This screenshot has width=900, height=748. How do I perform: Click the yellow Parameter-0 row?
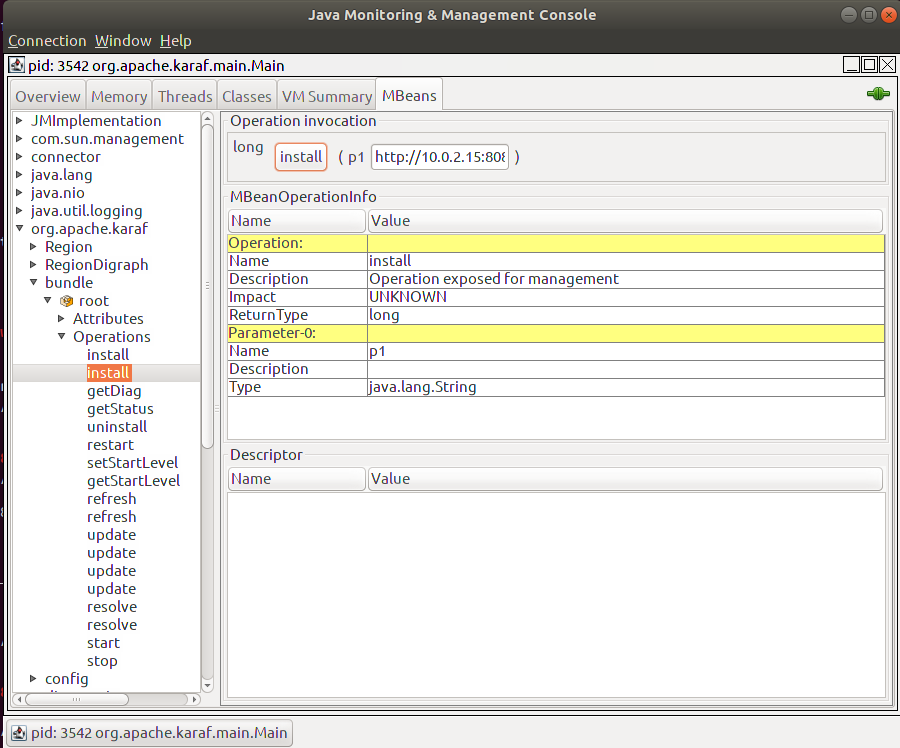(556, 333)
